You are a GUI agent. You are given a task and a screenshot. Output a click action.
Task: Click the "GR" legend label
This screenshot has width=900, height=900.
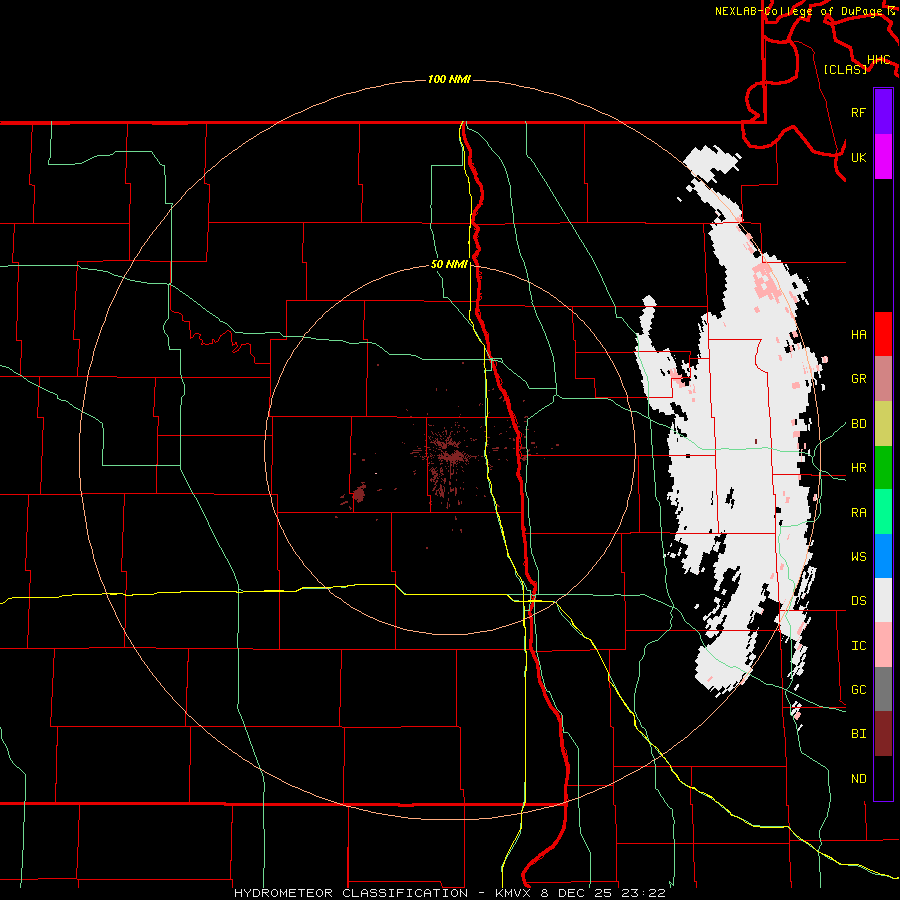(x=858, y=379)
